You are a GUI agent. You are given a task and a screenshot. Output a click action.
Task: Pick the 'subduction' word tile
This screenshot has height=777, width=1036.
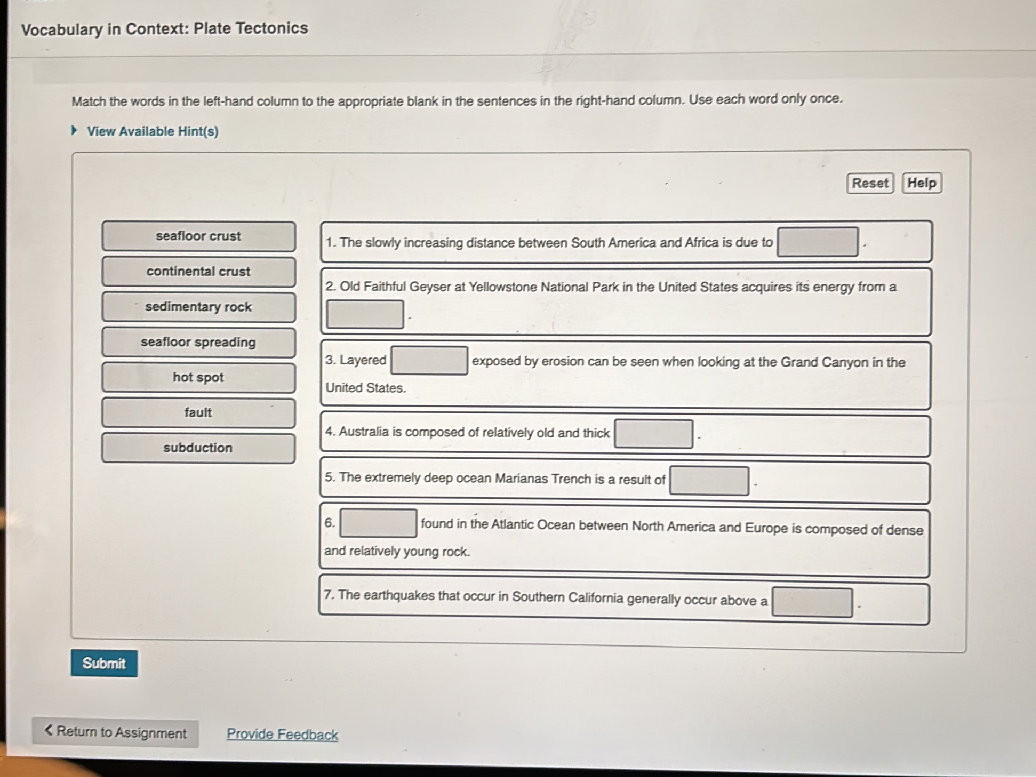coord(198,448)
